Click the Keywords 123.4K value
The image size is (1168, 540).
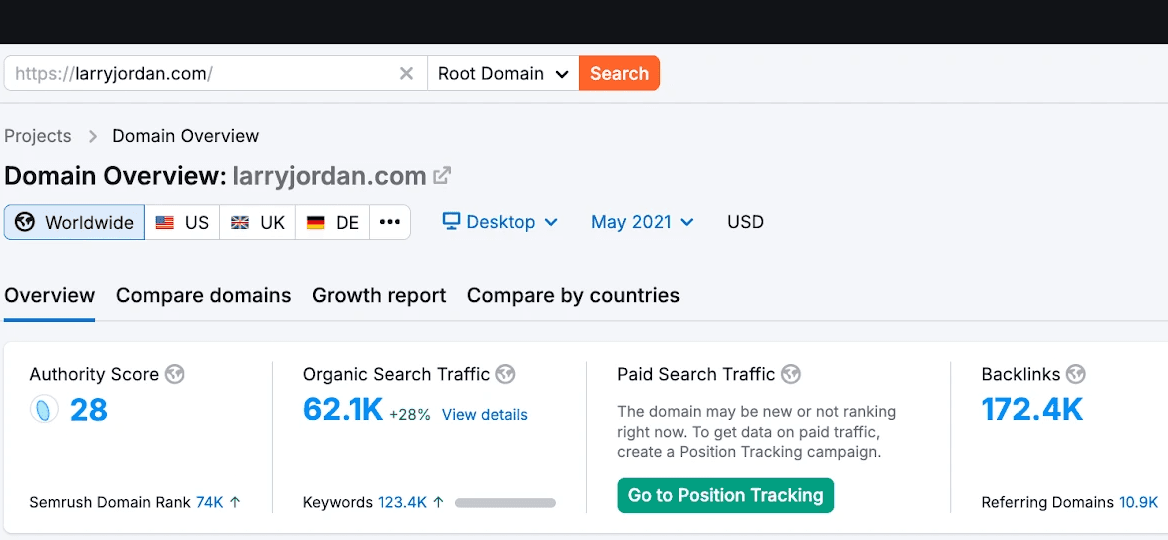tap(402, 502)
